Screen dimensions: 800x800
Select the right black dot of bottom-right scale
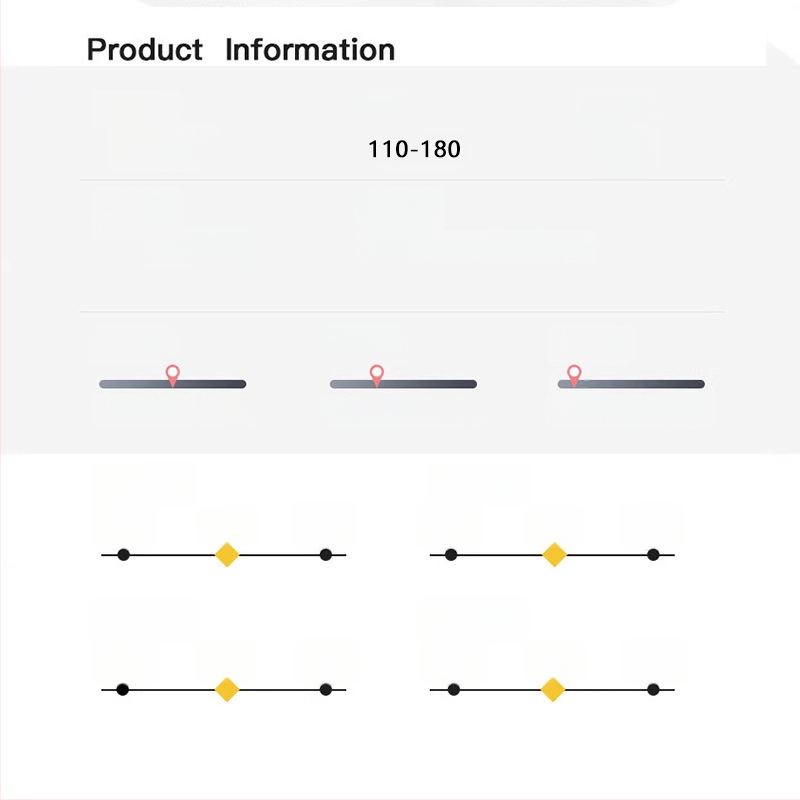coord(653,689)
